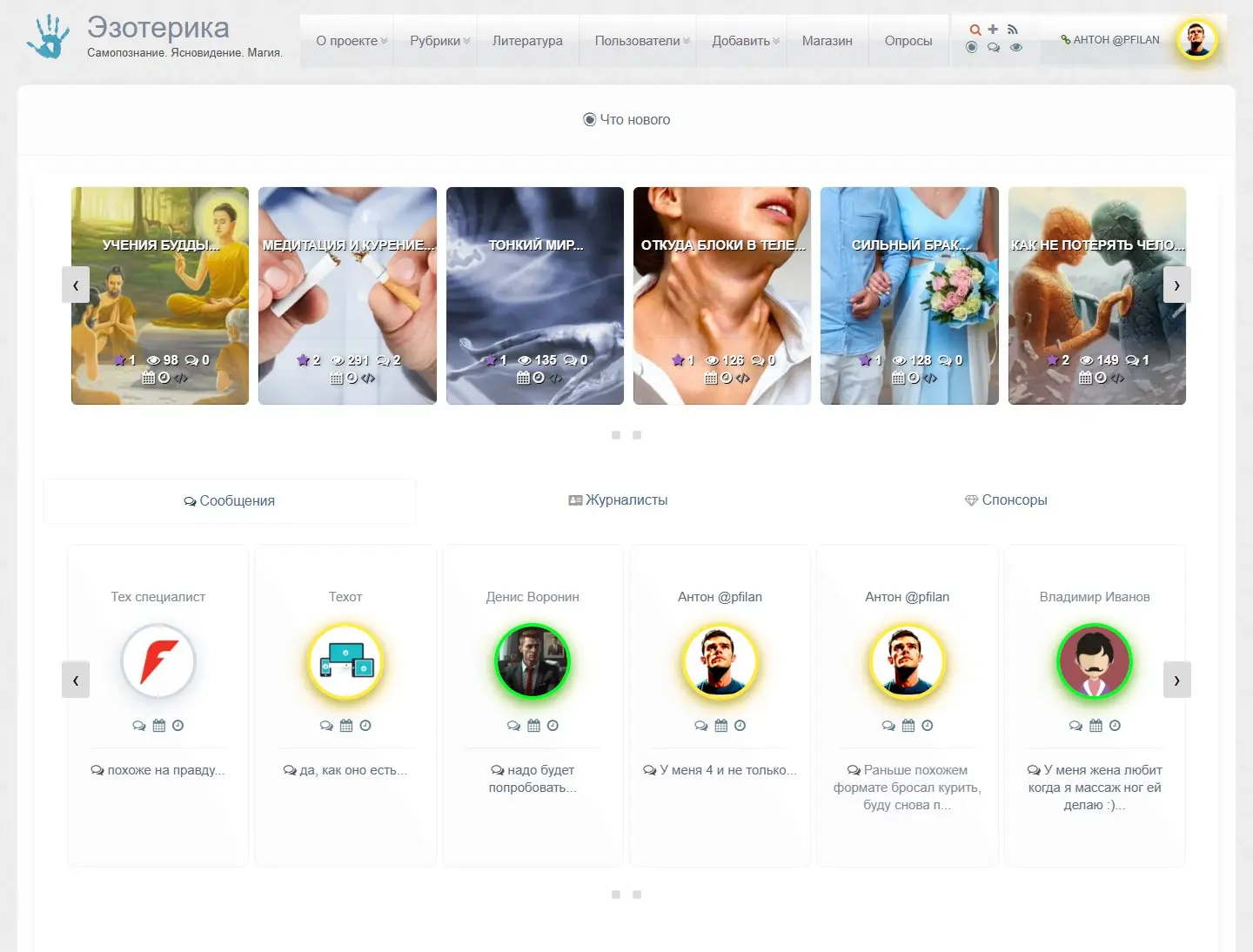
Task: Click the Что нового heading link
Action: click(626, 120)
